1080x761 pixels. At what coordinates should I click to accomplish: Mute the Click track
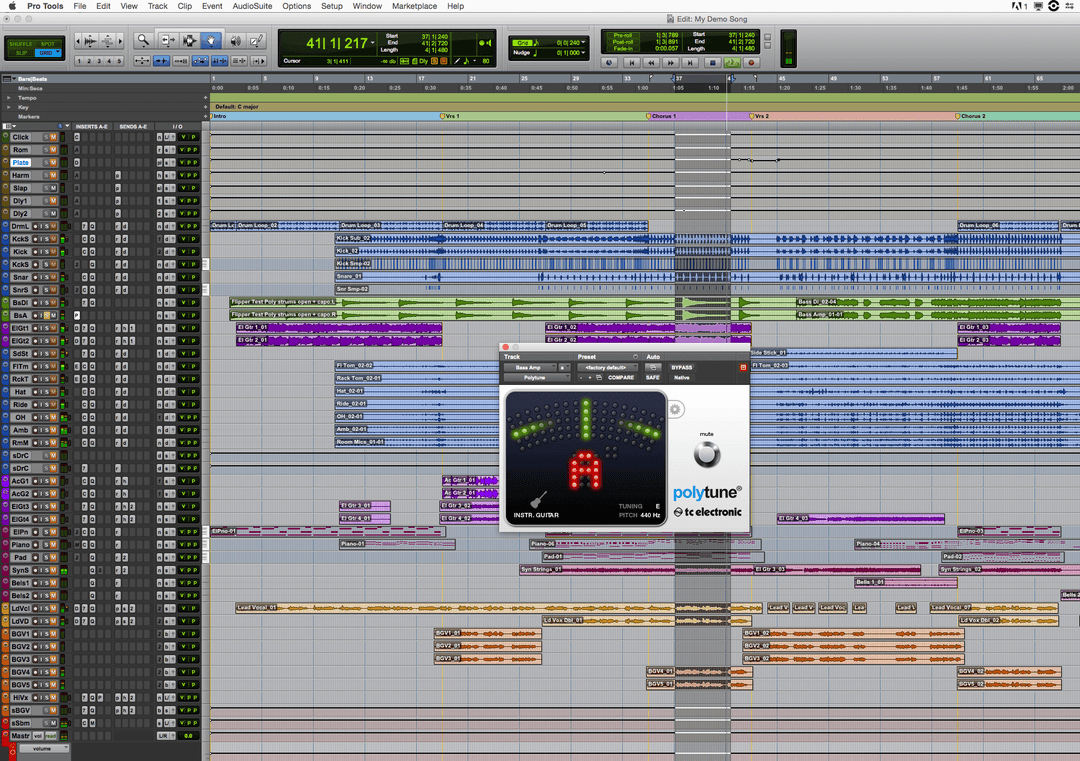coord(53,137)
